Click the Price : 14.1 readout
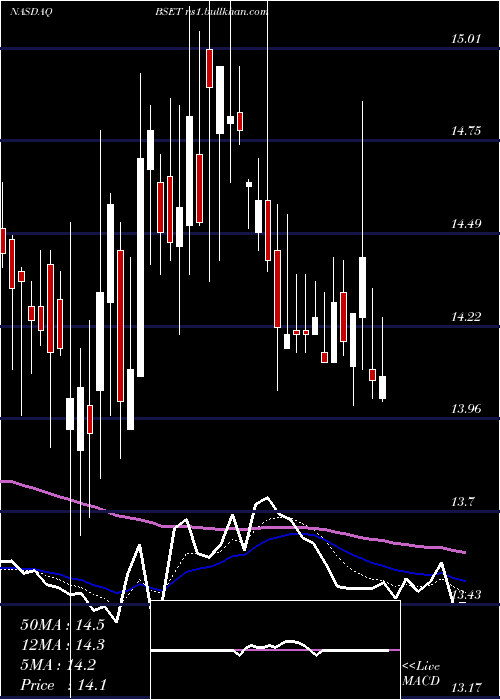The width and height of the screenshot is (500, 700). point(62,684)
